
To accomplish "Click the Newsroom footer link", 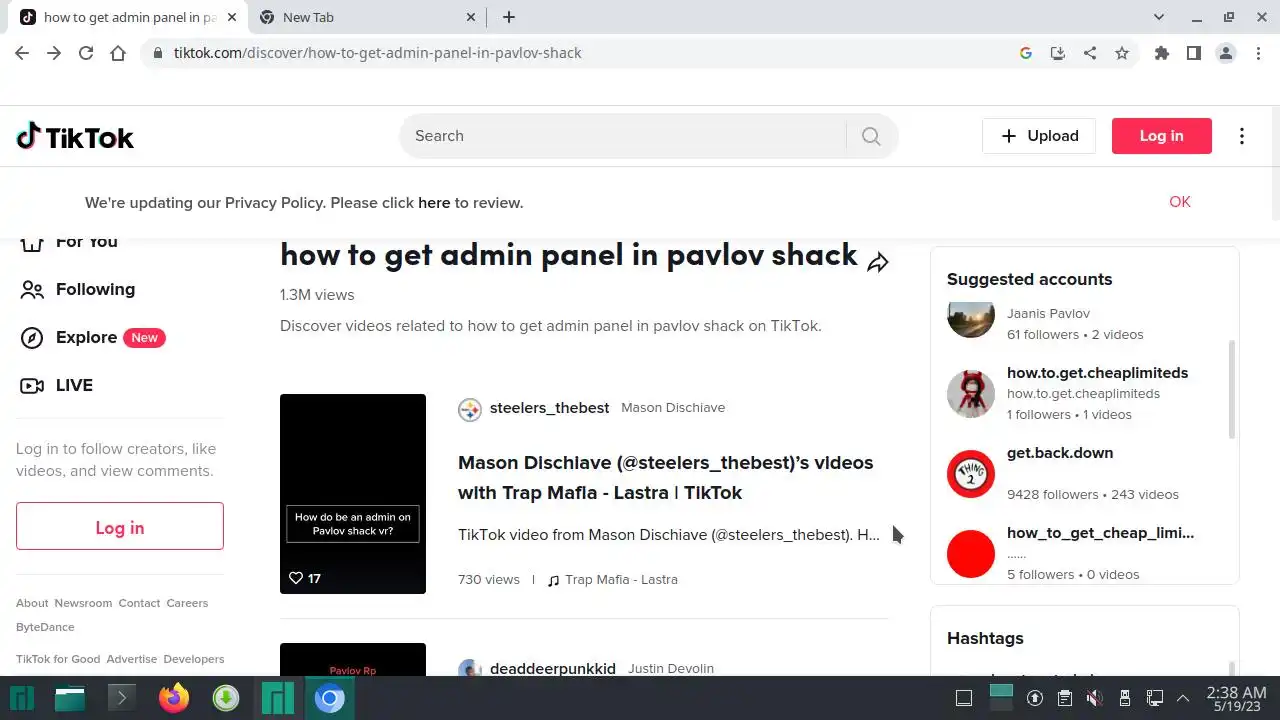I will point(83,603).
